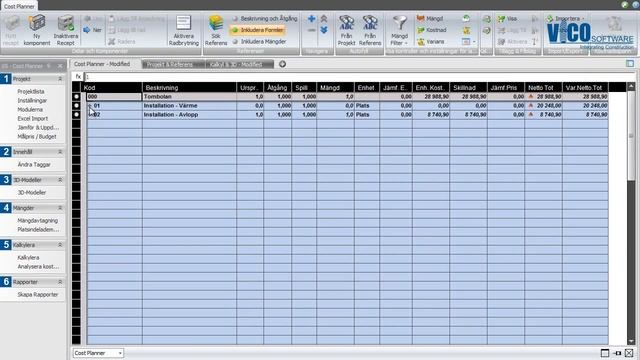Click Autofill Från Referens icon
Screen dimensions: 640x360
370,23
